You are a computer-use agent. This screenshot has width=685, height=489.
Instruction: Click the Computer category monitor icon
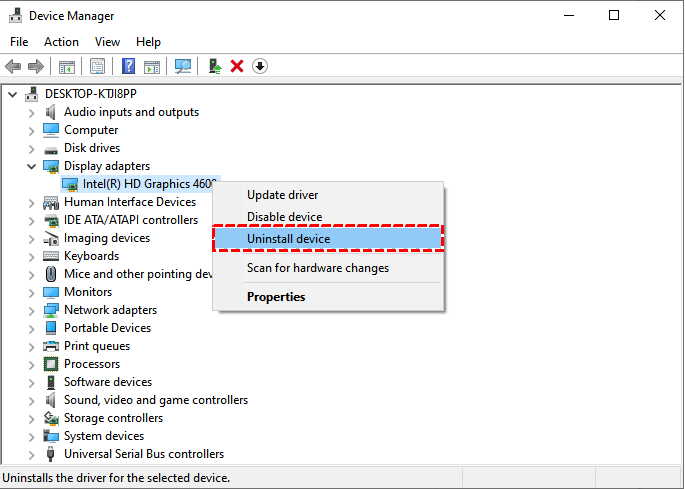coord(51,130)
